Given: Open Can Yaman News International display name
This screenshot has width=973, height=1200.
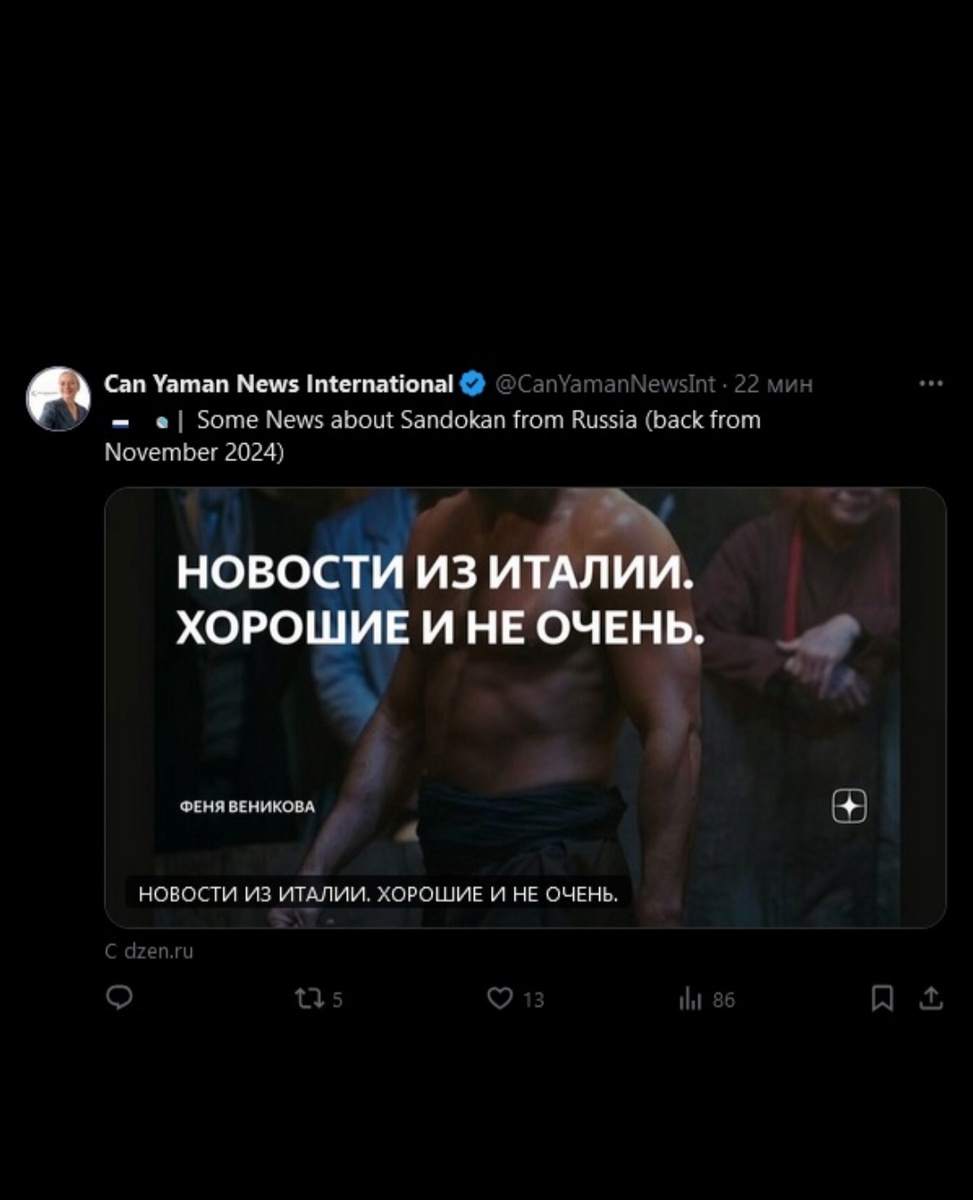Looking at the screenshot, I should tap(279, 383).
